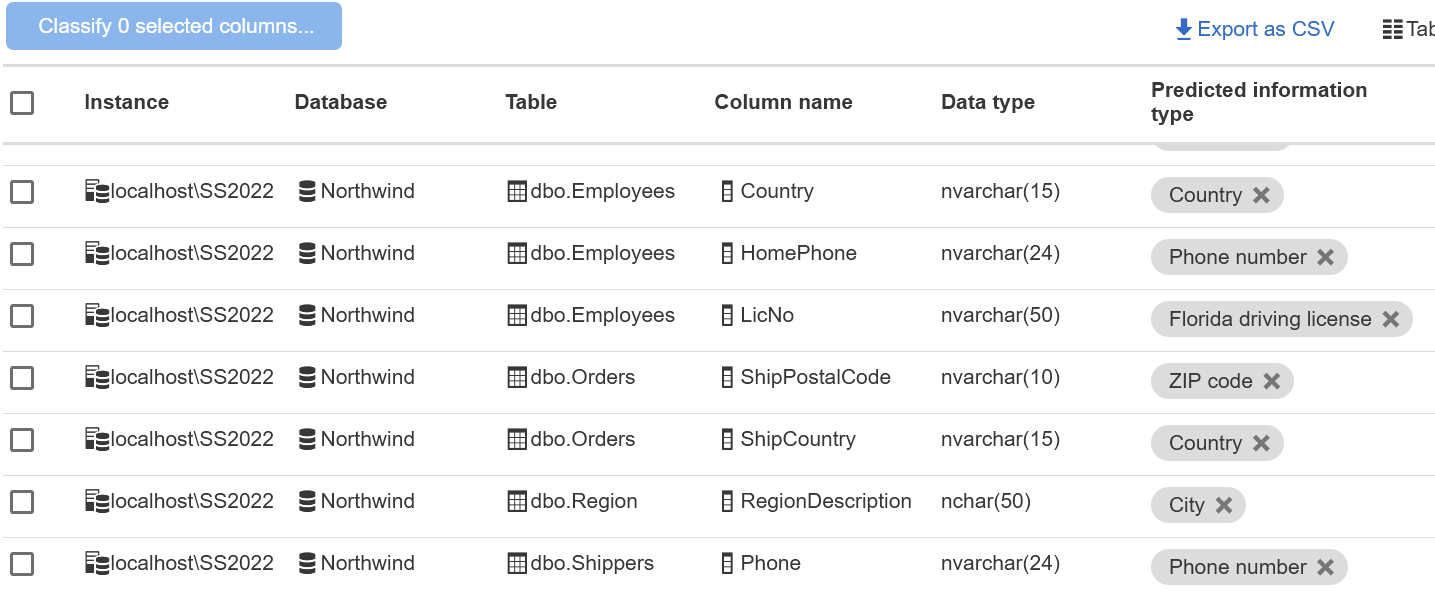Click the server instance icon in Country row
Screen dimensions: 1435x591
[x=97, y=191]
